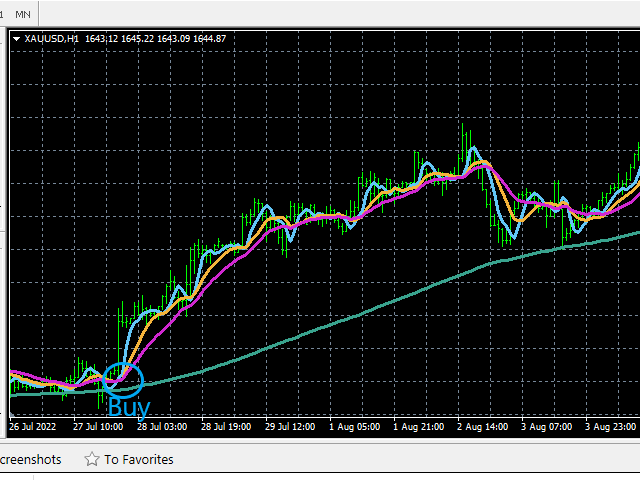640x480 pixels.
Task: Click the 29 Jul 12:00 time label
Action: tap(290, 427)
